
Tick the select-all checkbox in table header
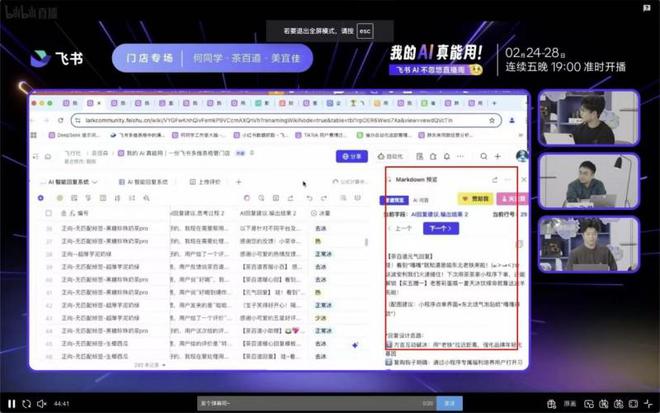(x=48, y=213)
